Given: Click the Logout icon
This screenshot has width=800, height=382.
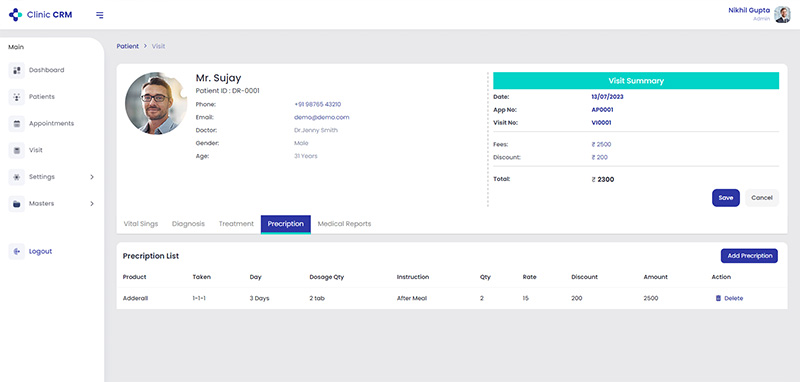Looking at the screenshot, I should click(x=17, y=251).
